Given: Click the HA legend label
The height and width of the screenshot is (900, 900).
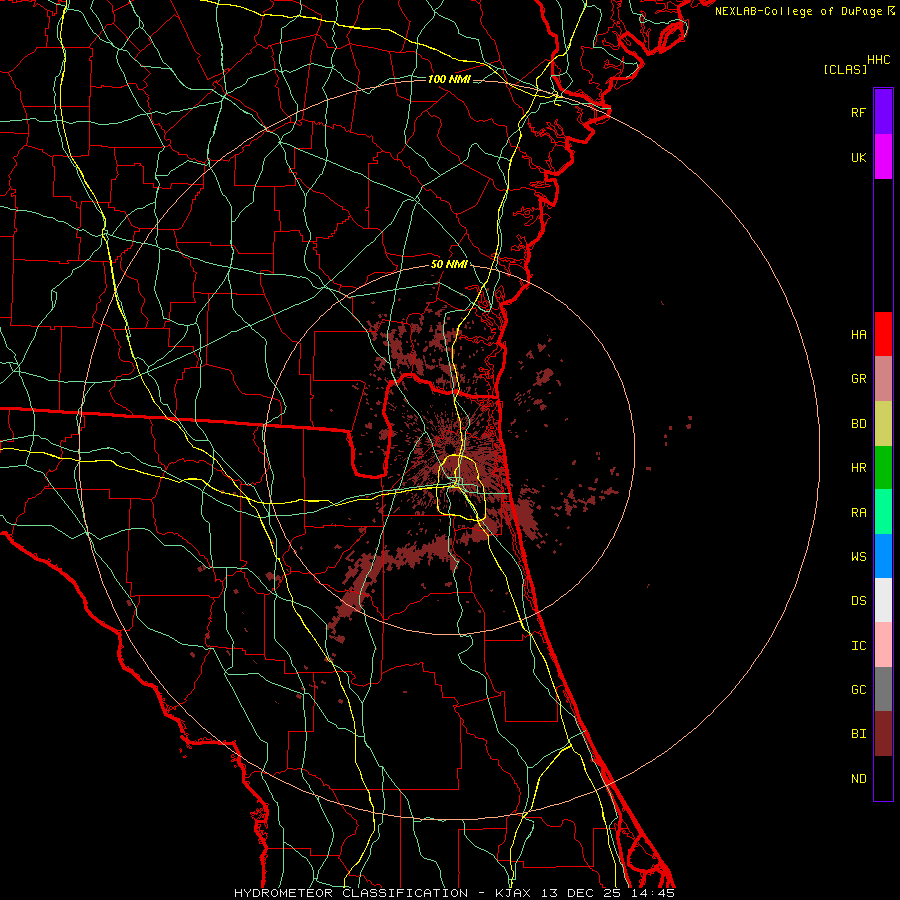Looking at the screenshot, I should tap(858, 335).
